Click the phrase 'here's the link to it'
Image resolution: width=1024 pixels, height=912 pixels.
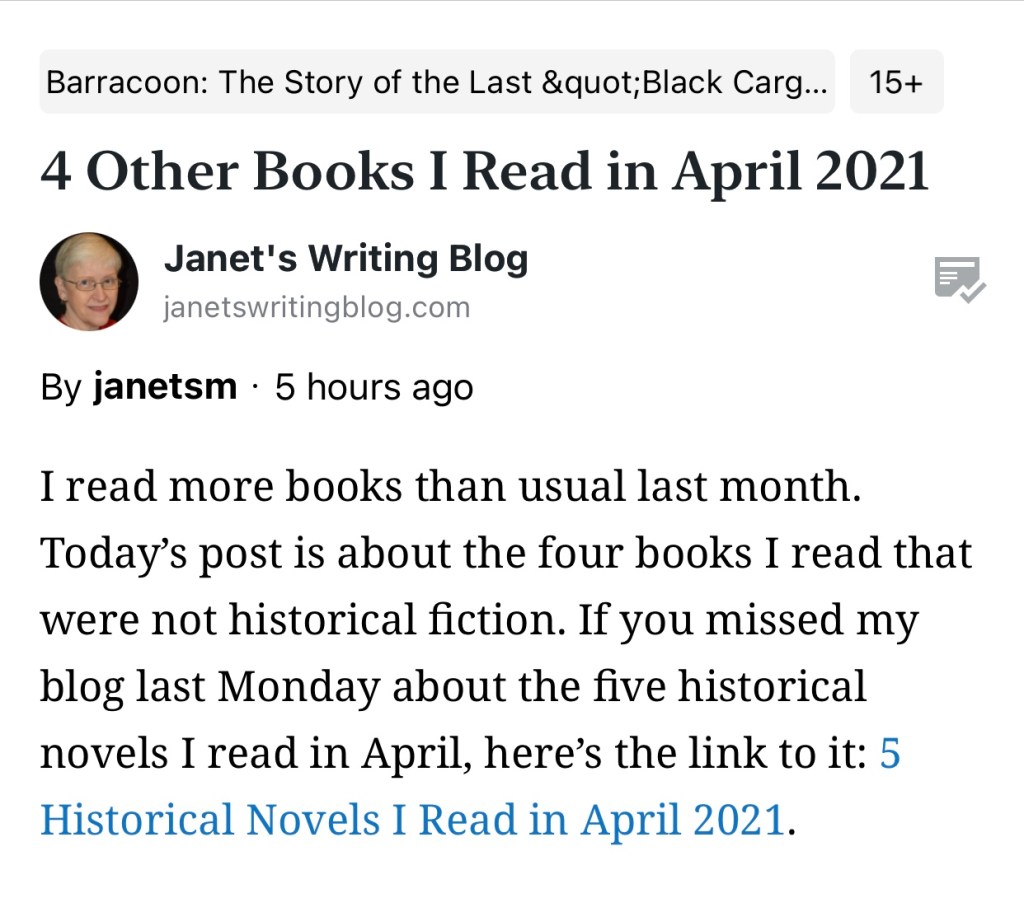[x=675, y=753]
